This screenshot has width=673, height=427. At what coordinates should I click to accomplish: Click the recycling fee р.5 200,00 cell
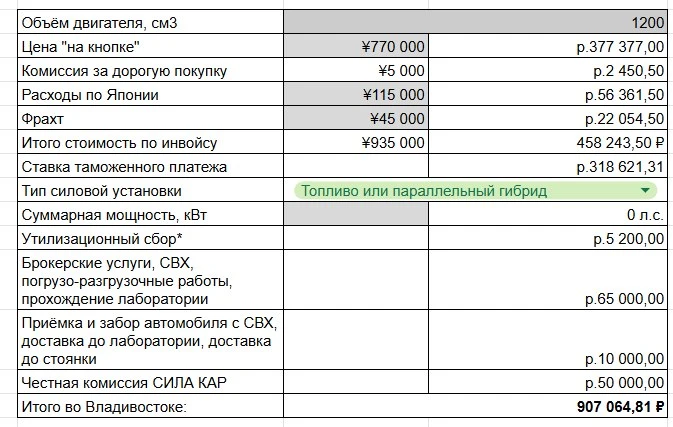(x=548, y=238)
